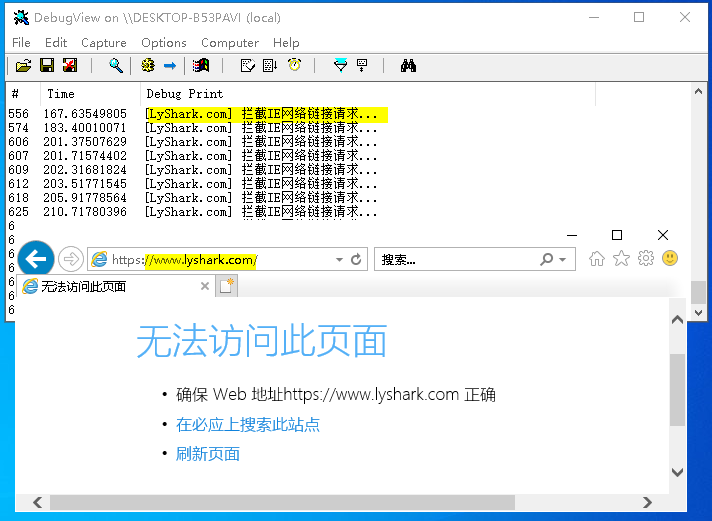The image size is (712, 521).
Task: Click IE page vertical scroll down arrow
Action: 677,473
